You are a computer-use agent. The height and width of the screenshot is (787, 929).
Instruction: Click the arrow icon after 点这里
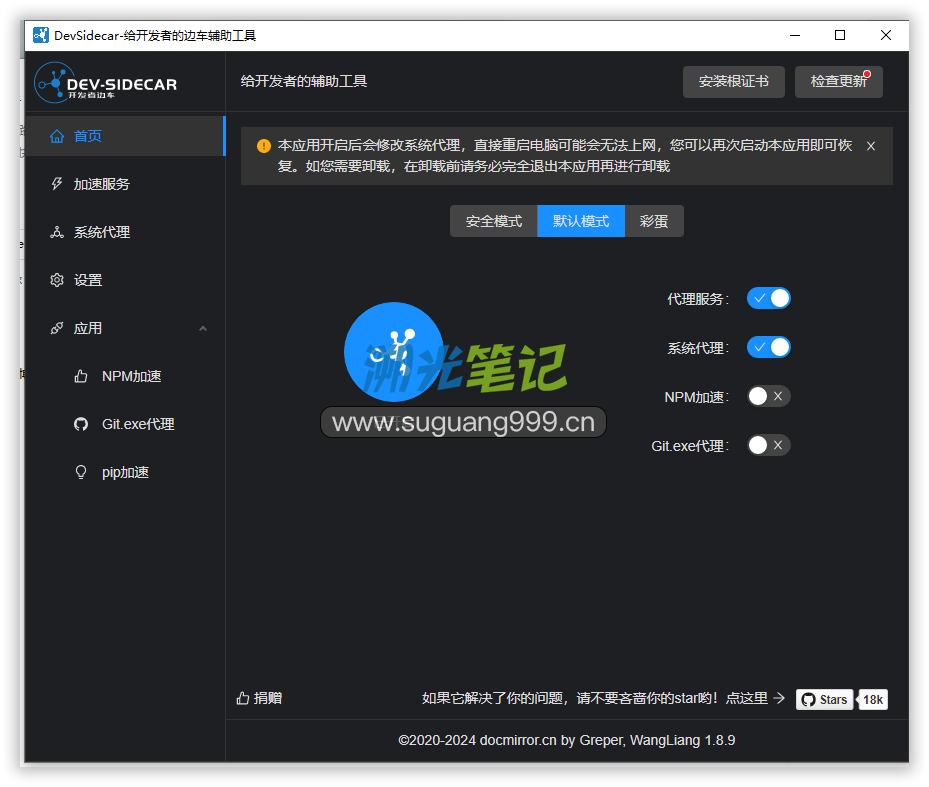pos(779,698)
